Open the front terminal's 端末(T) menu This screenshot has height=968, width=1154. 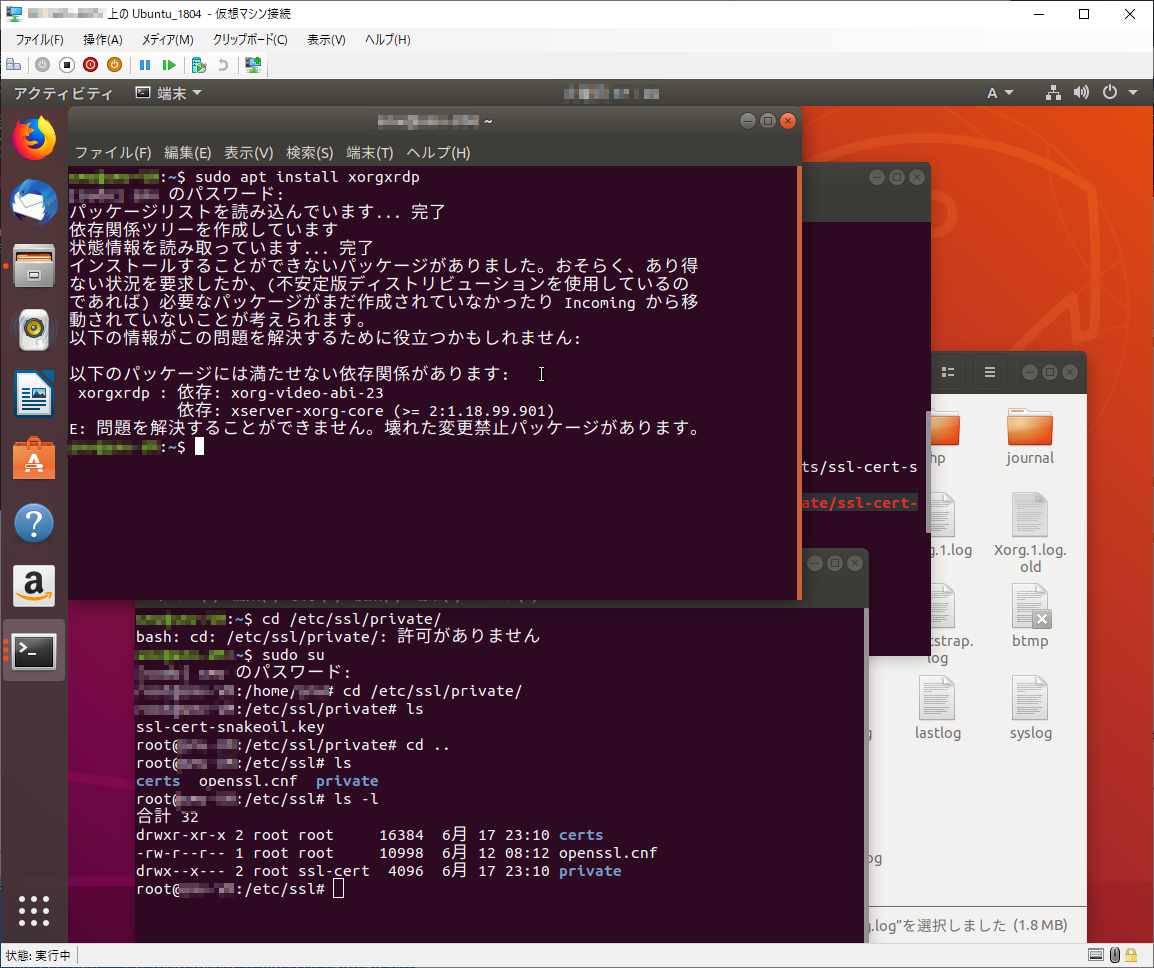click(370, 152)
